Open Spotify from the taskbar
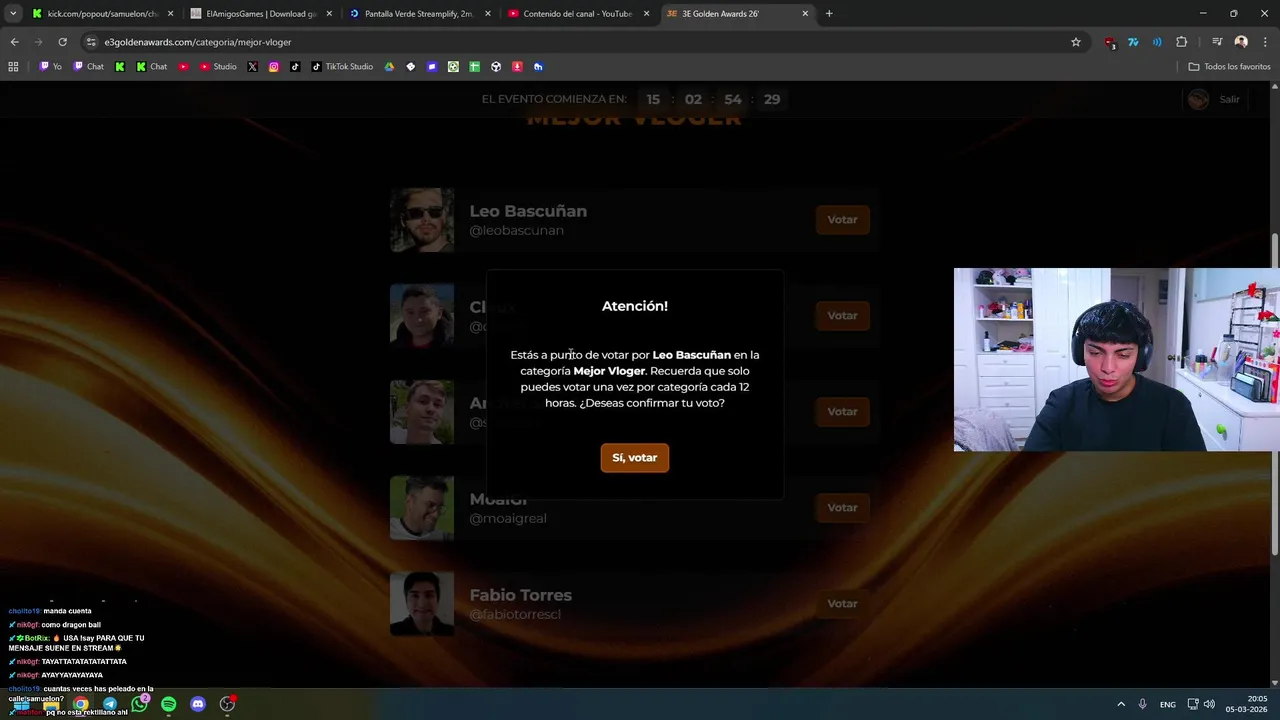 coord(169,704)
